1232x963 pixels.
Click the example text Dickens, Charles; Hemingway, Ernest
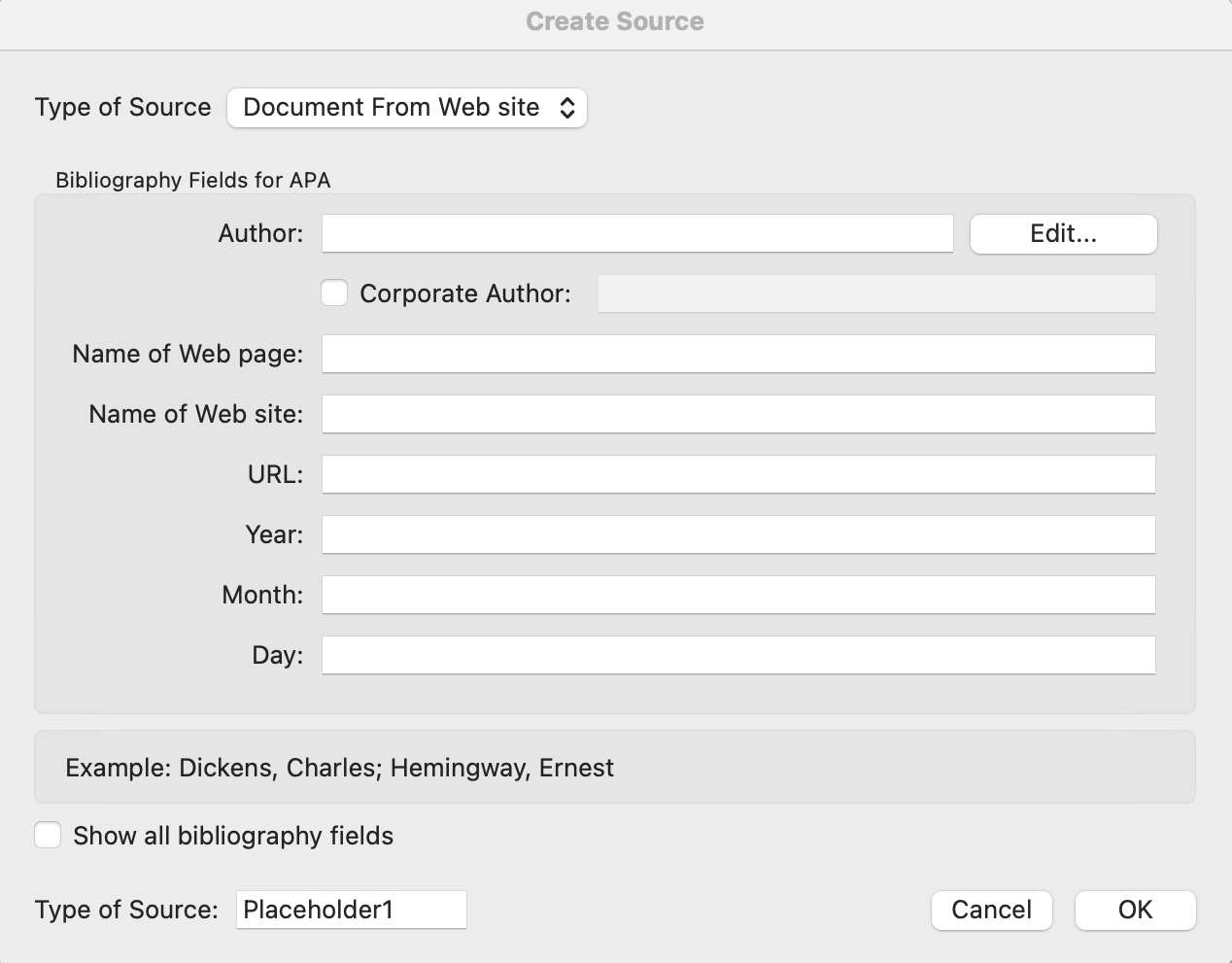(x=396, y=768)
